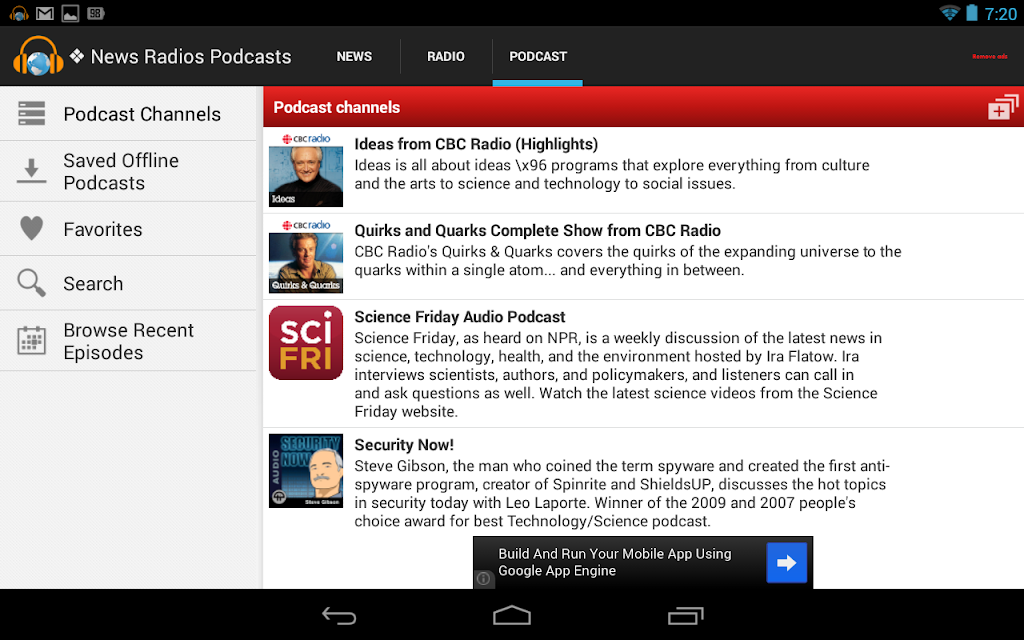
Task: Tap the add podcast channel icon
Action: coord(1002,107)
